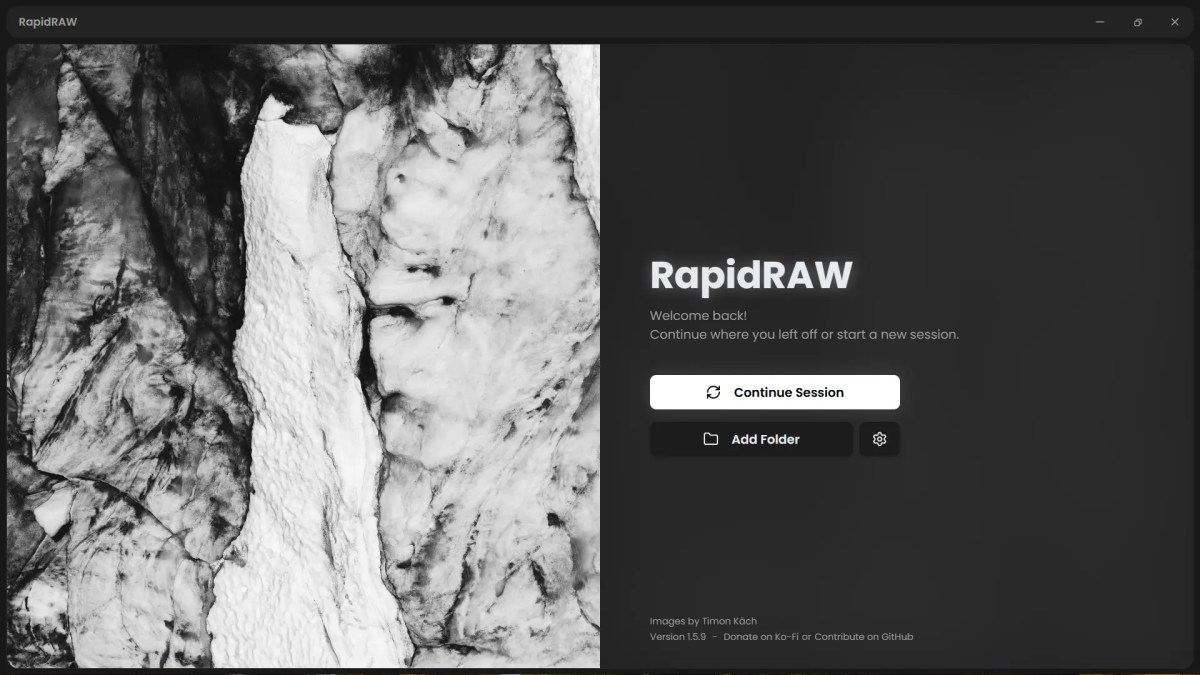Open the Contribute on GitHub link

[864, 637]
